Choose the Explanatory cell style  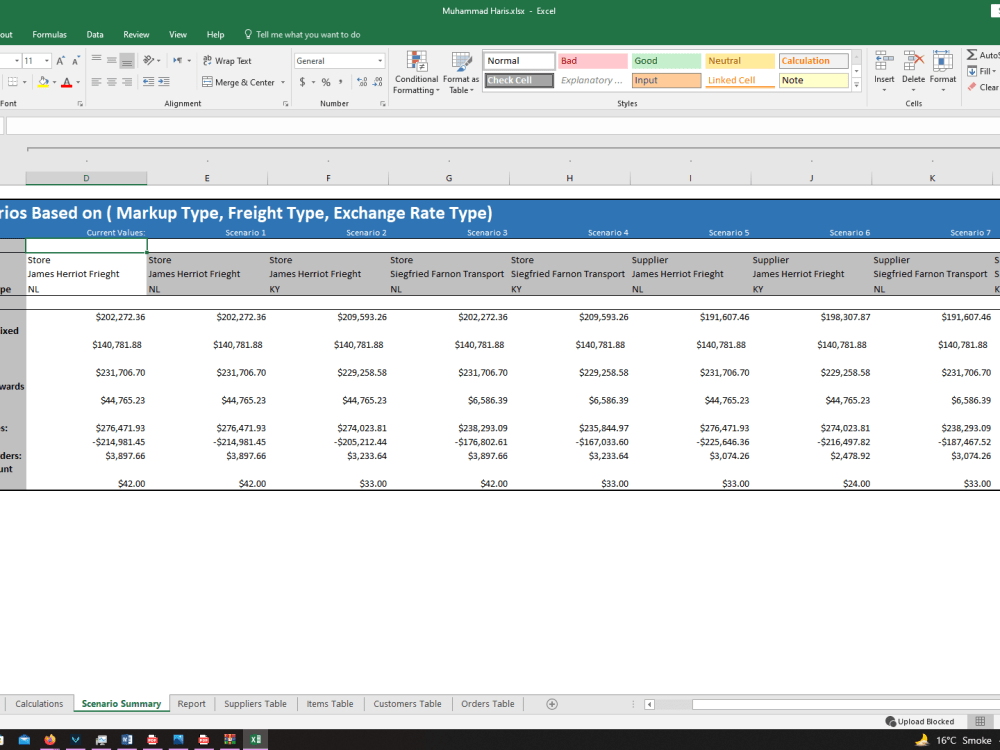pos(592,80)
